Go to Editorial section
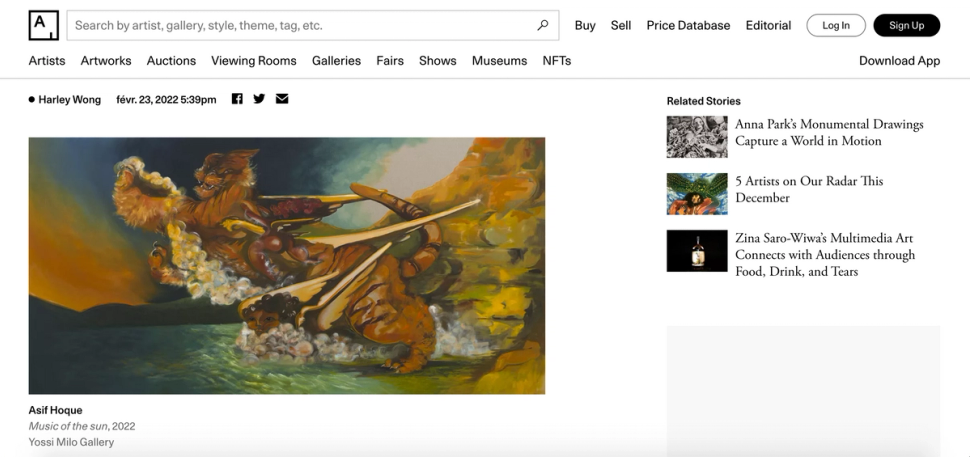 [x=768, y=25]
